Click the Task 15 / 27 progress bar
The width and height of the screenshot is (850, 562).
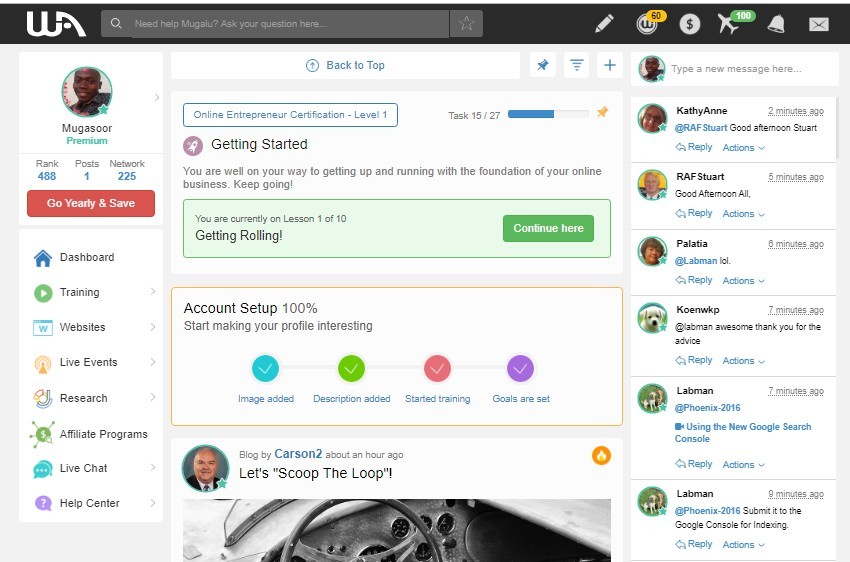pyautogui.click(x=548, y=114)
